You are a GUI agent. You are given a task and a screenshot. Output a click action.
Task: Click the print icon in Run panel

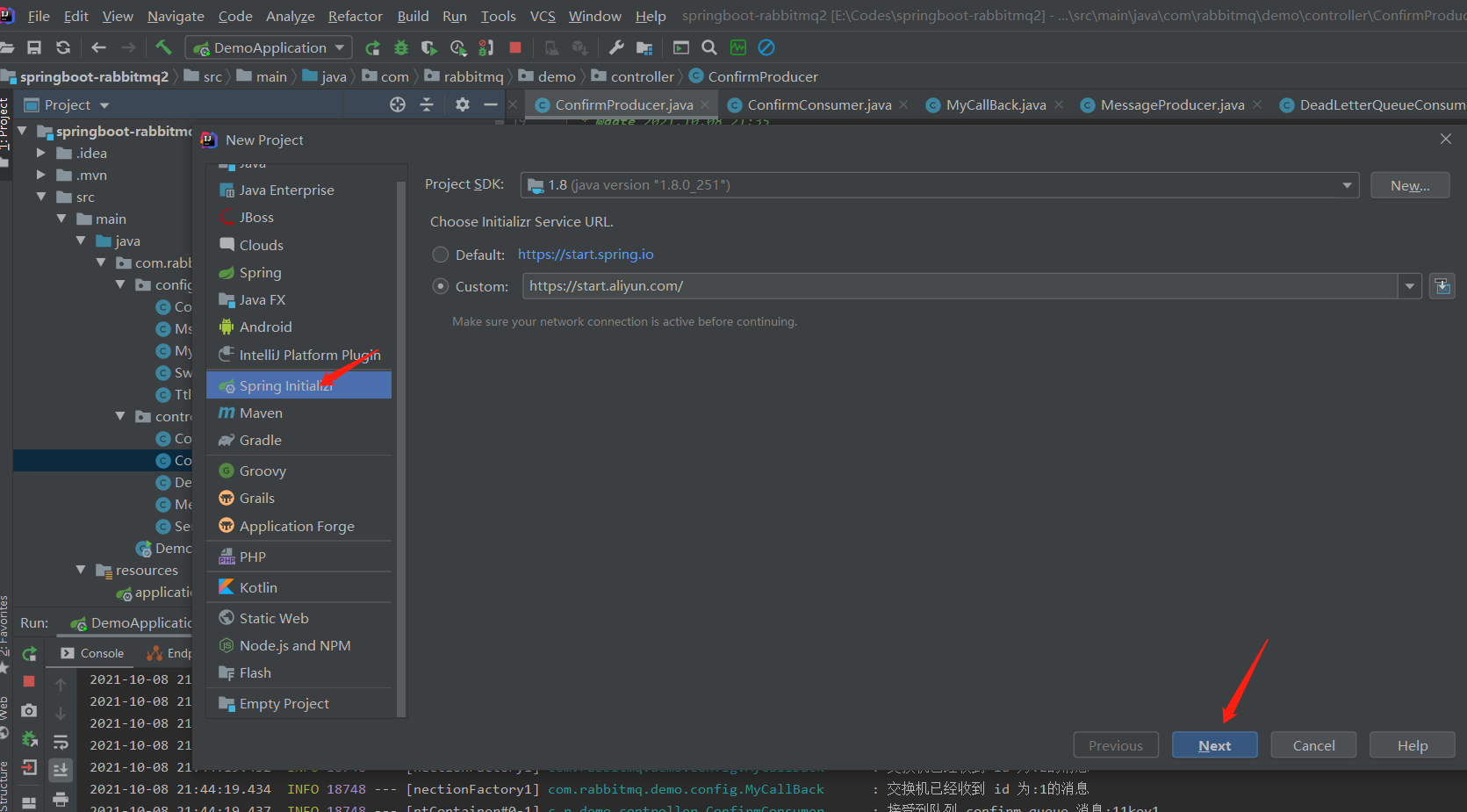[61, 799]
